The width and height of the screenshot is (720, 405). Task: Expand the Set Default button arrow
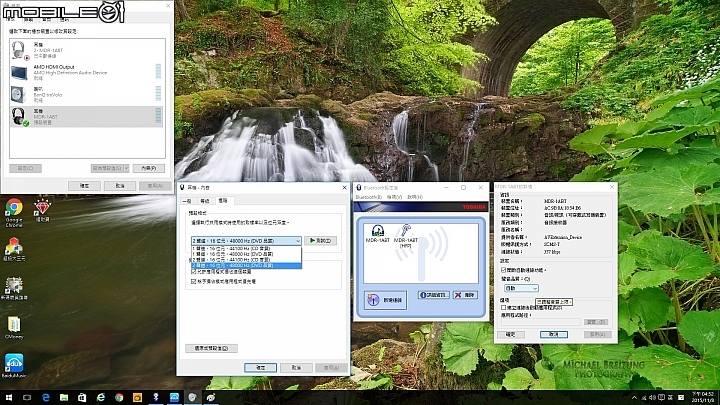click(126, 169)
